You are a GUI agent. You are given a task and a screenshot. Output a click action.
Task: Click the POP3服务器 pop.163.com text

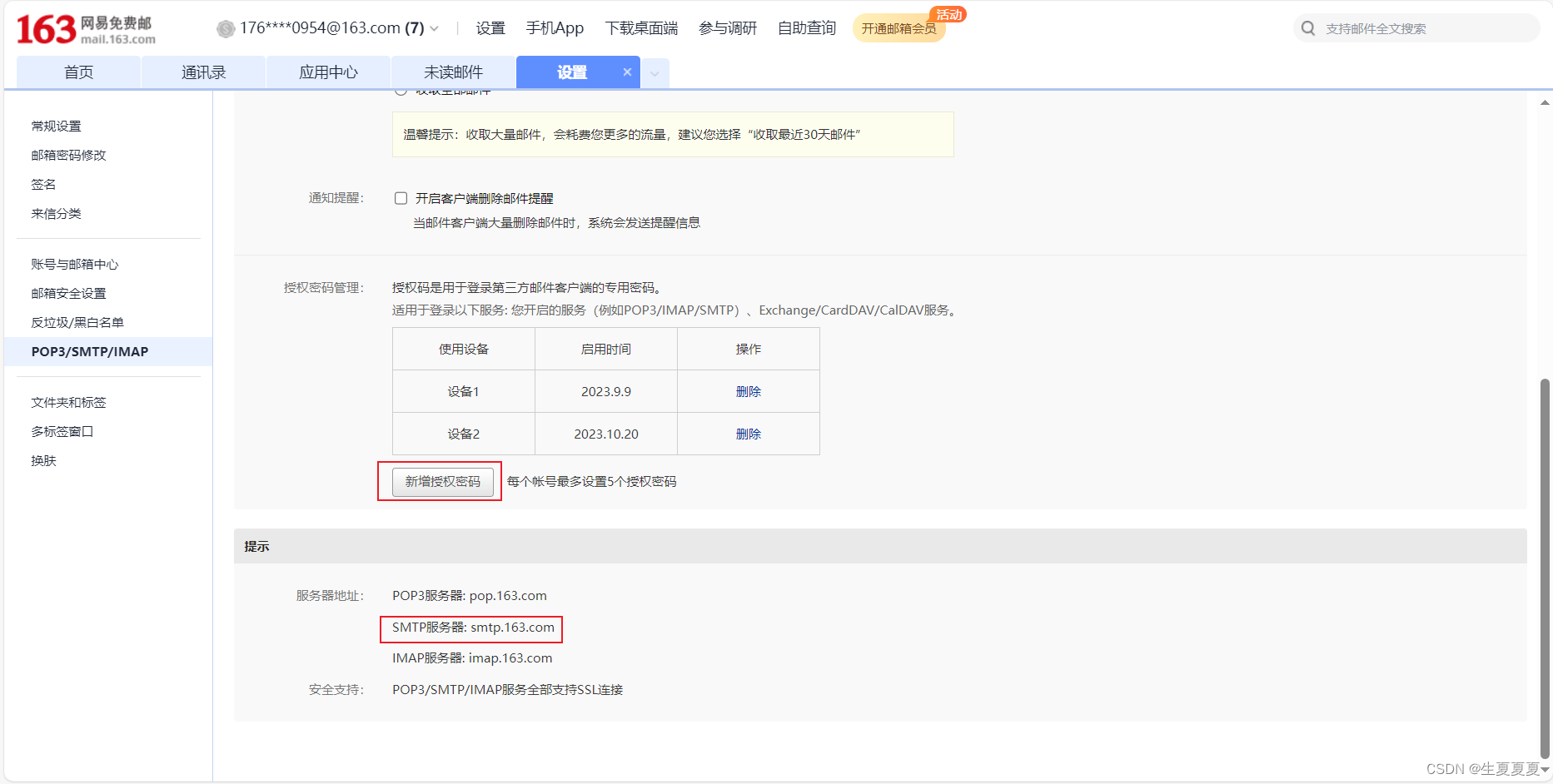(x=470, y=595)
